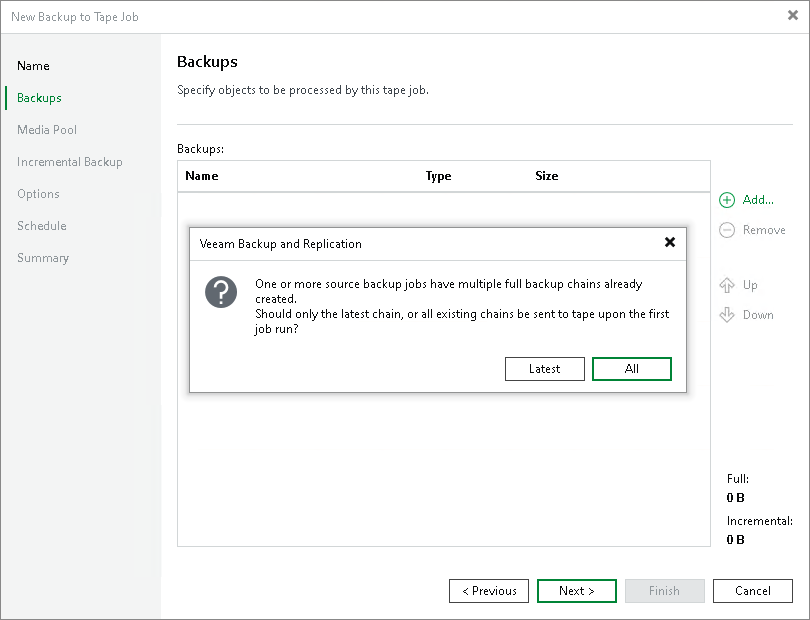Screen dimensions: 810x620
Task: Open the Incremental Backup step
Action: 70,162
